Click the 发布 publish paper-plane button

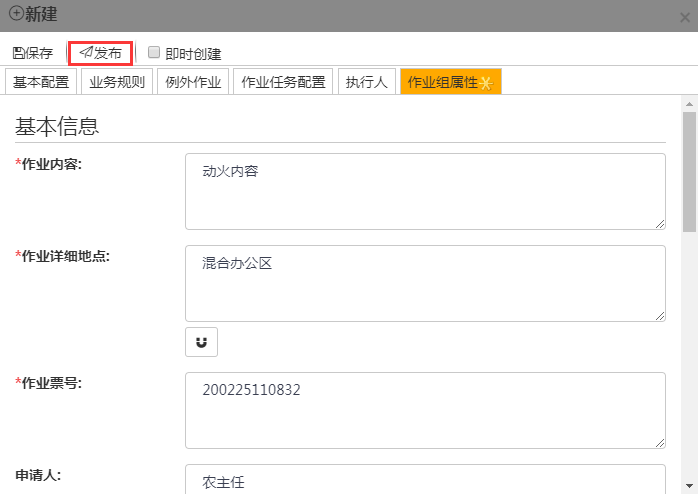click(x=100, y=53)
